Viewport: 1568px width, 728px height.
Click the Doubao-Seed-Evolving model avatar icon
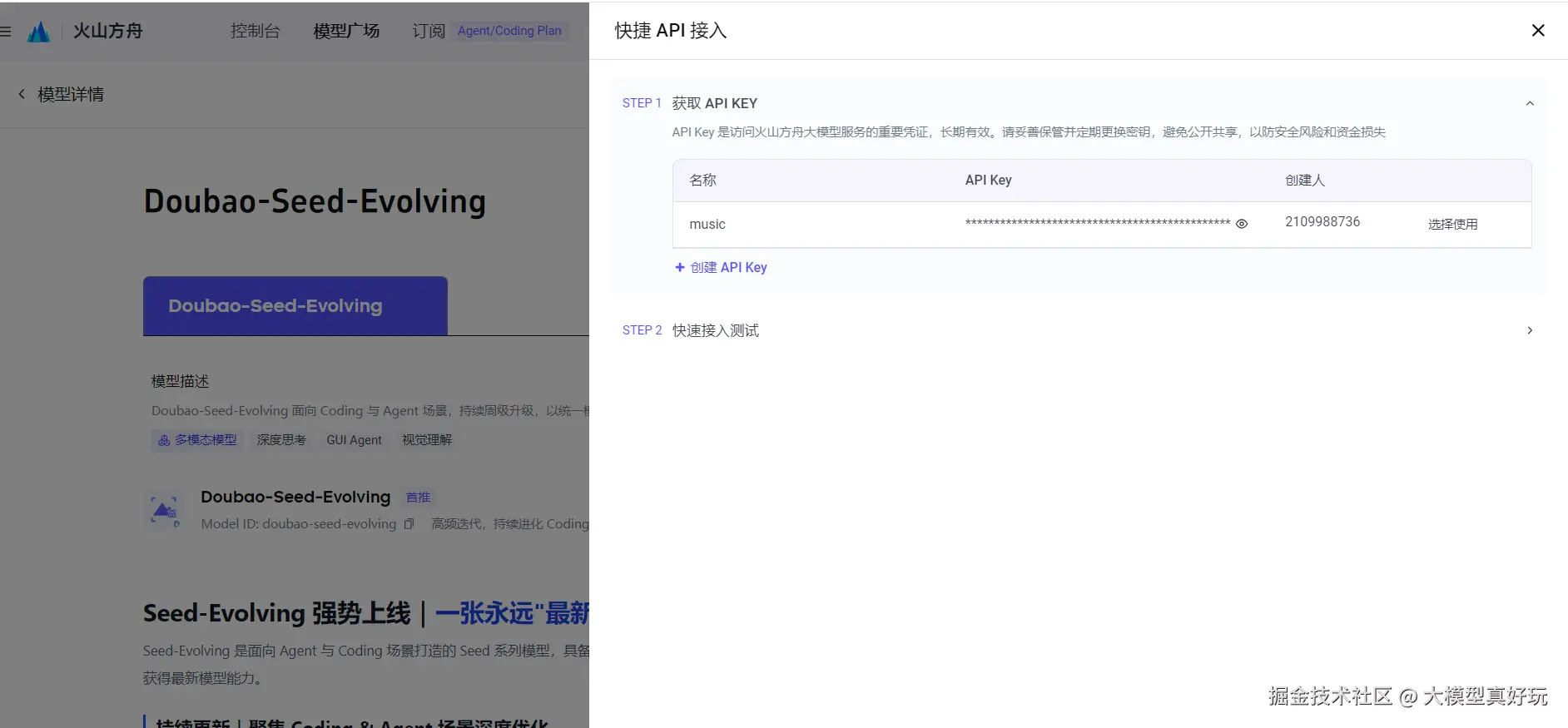click(164, 510)
